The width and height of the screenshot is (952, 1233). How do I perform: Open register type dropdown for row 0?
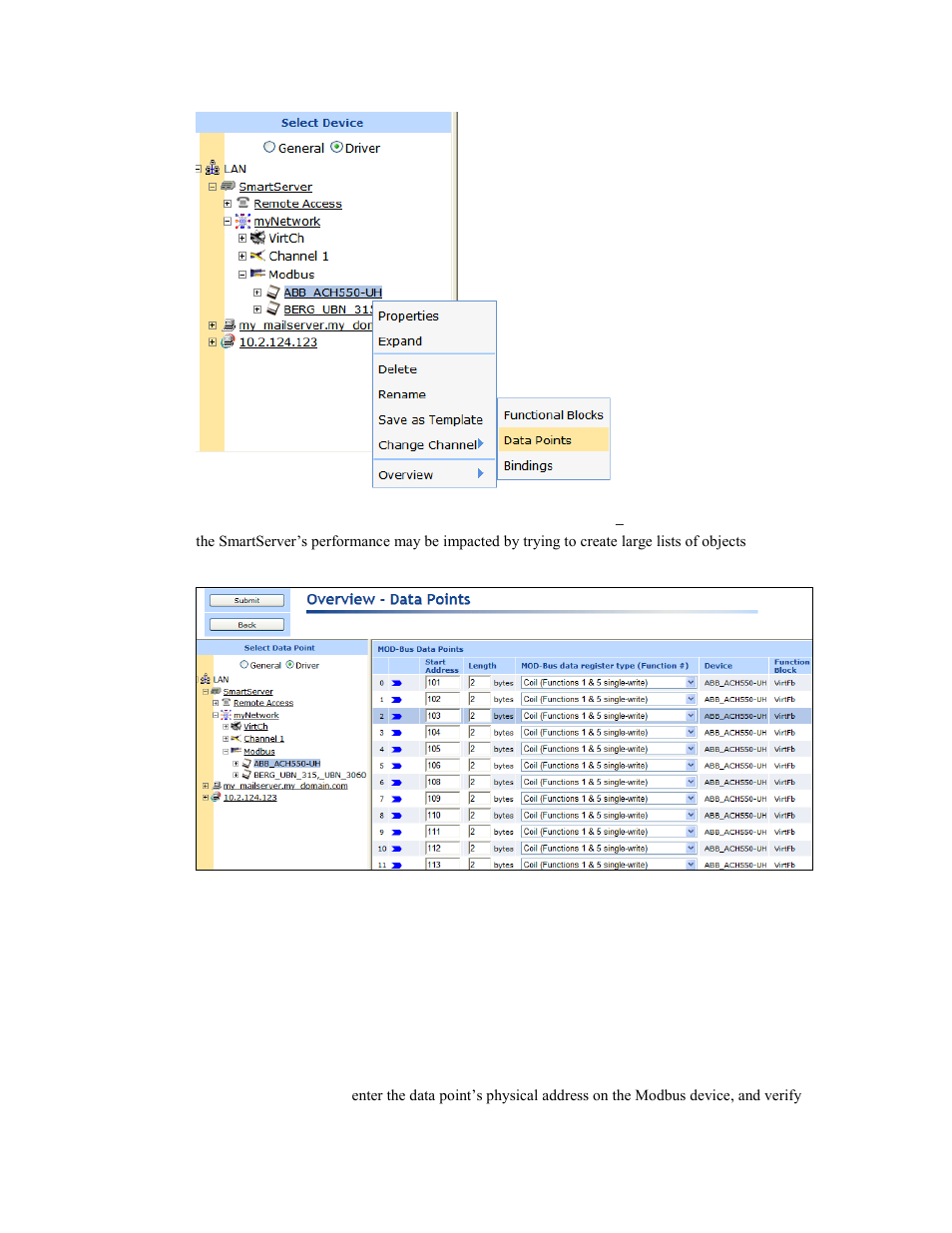click(x=691, y=683)
